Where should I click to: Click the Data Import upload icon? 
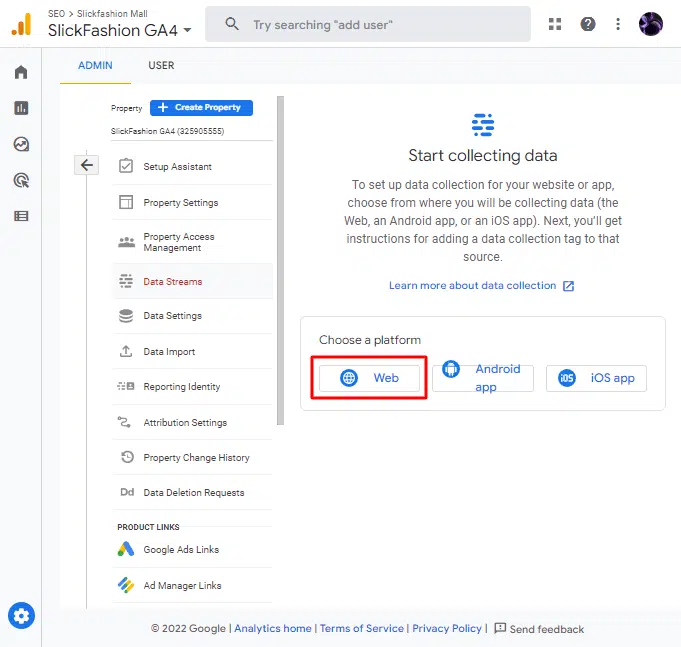[126, 351]
